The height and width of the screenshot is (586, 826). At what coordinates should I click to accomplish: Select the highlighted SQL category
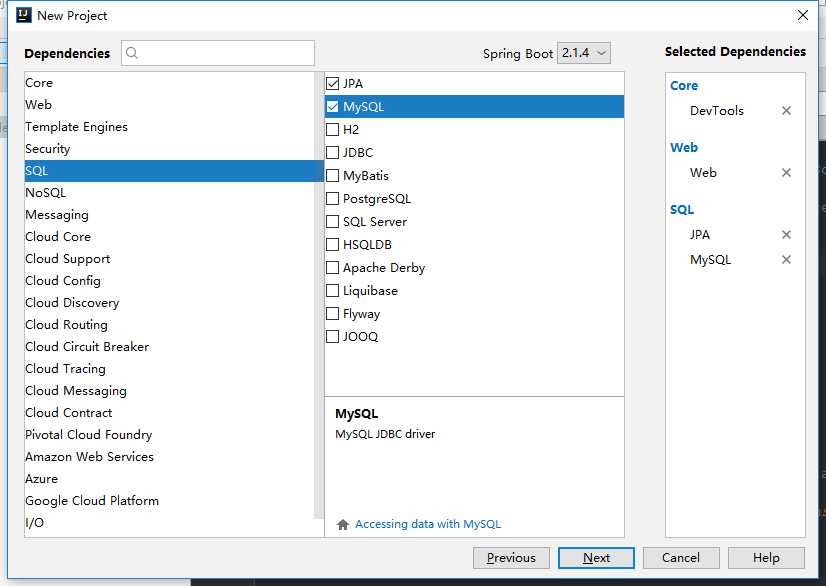pyautogui.click(x=174, y=171)
